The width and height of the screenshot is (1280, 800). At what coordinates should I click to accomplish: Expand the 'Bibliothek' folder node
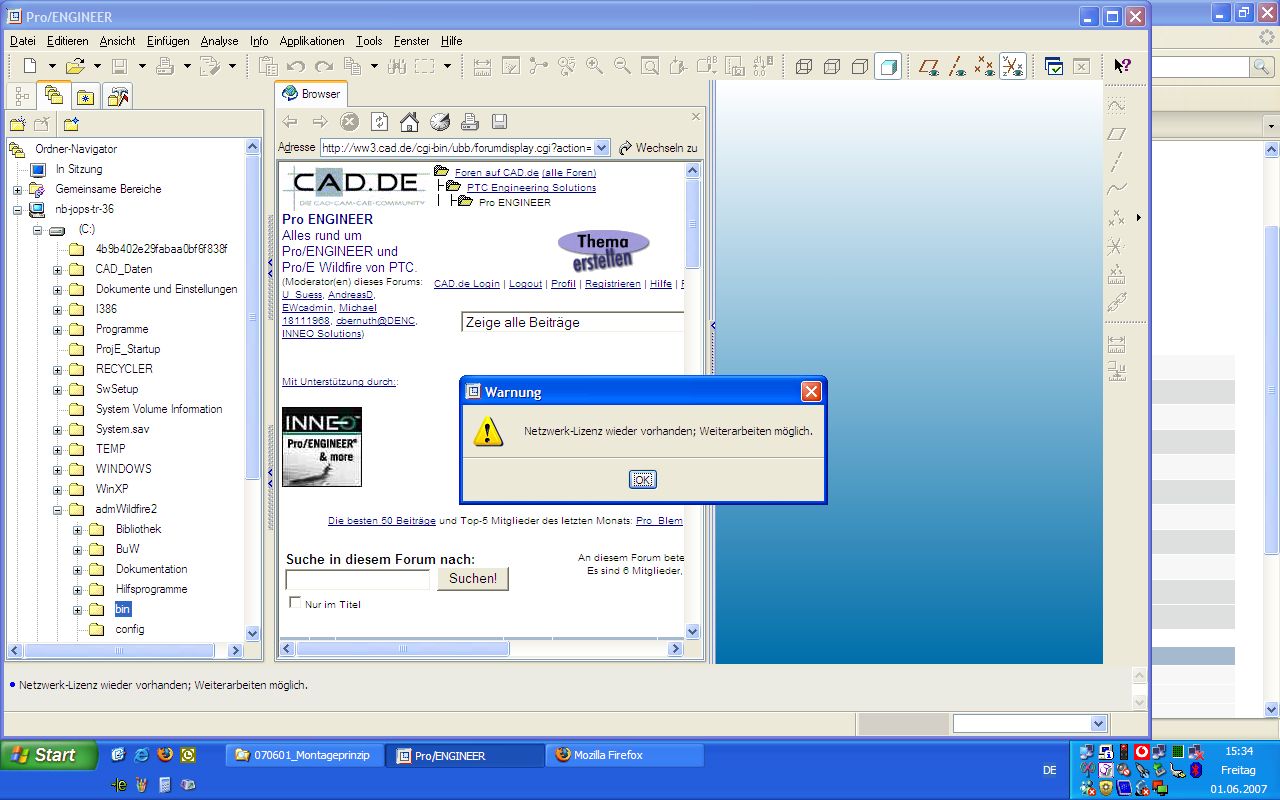pyautogui.click(x=77, y=529)
